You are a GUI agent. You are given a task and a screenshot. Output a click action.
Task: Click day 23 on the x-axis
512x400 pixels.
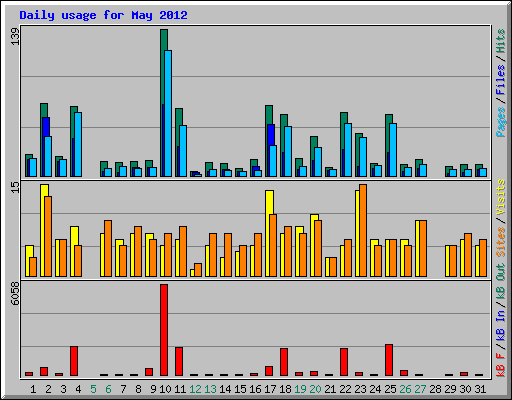[360, 389]
